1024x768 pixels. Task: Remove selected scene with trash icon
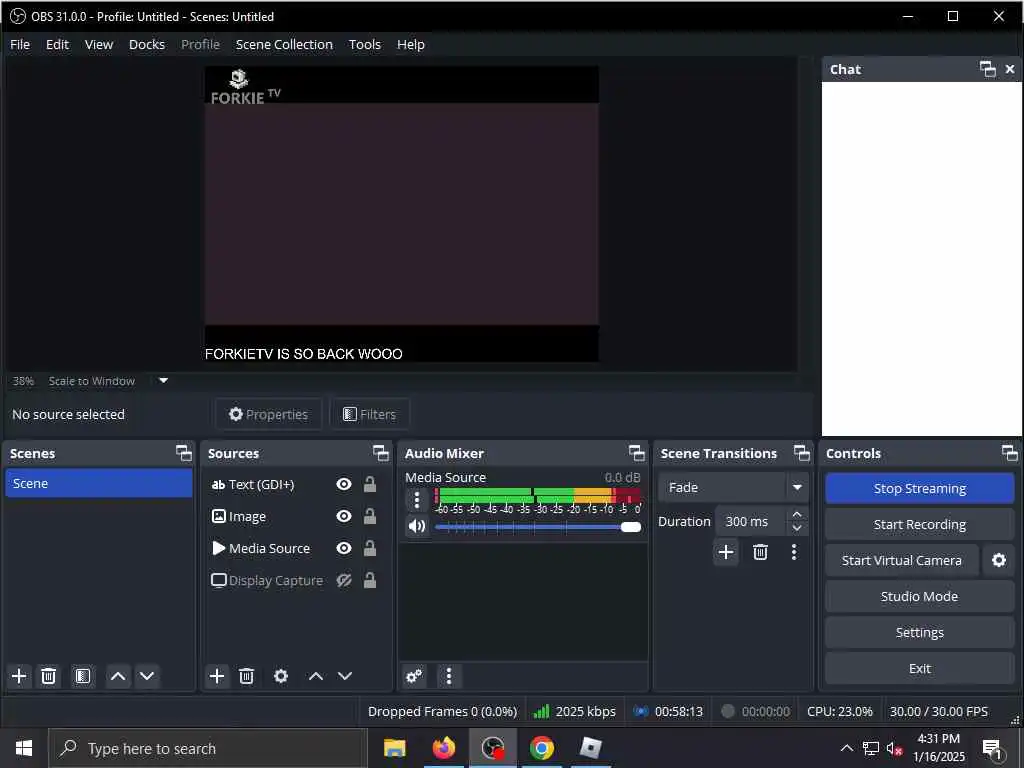[x=48, y=676]
